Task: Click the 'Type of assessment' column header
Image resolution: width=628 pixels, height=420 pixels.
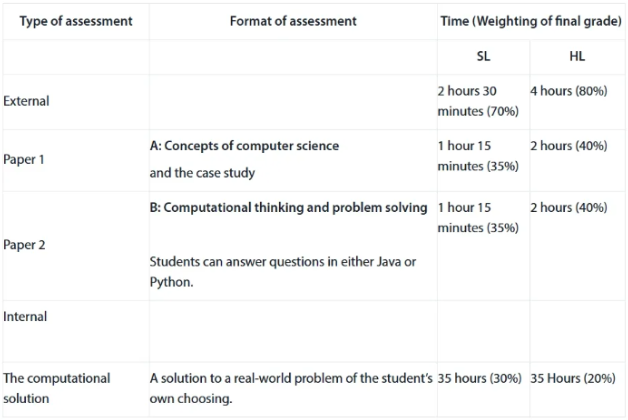Action: click(76, 21)
